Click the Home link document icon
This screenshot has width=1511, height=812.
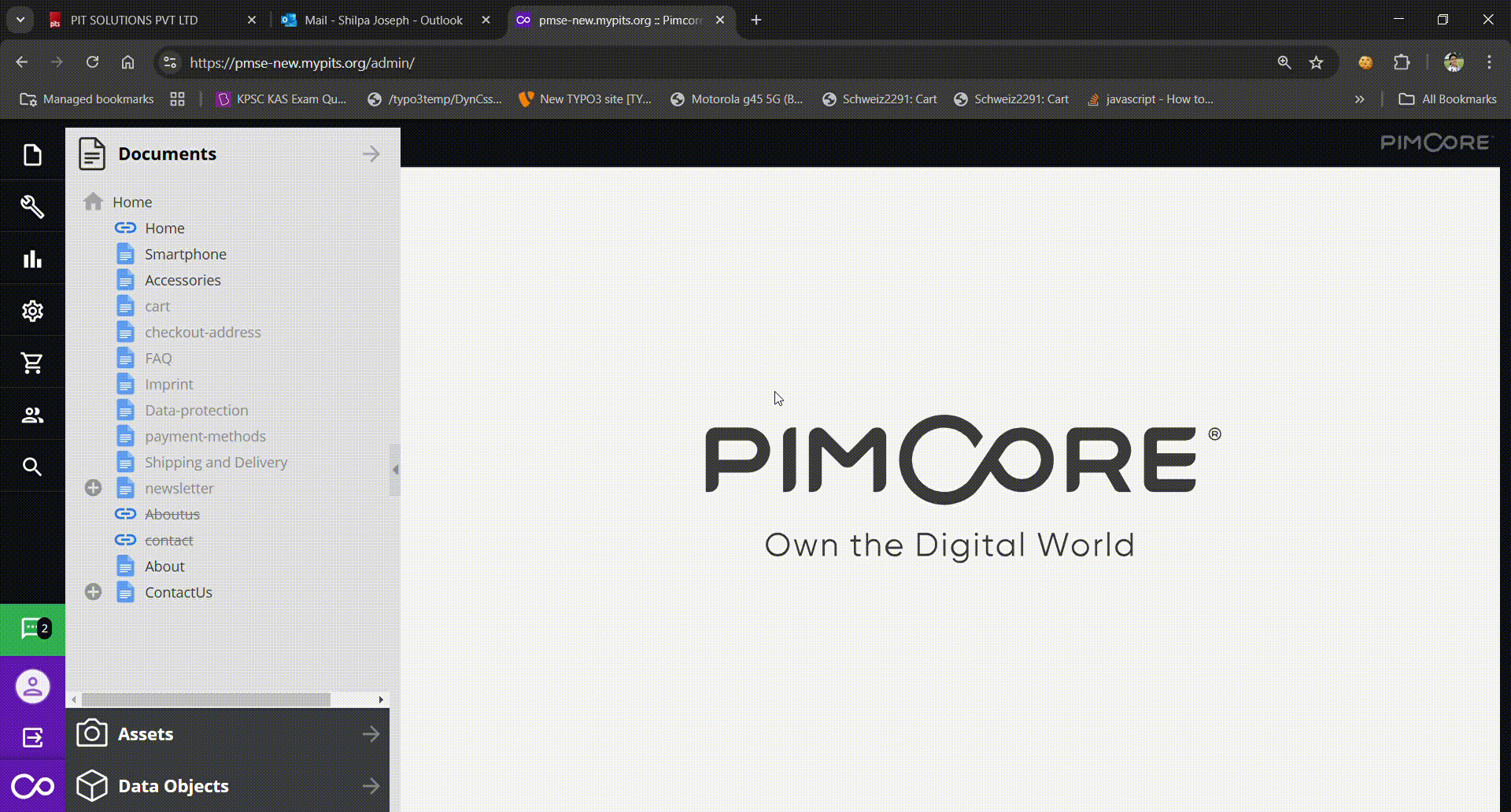(125, 227)
